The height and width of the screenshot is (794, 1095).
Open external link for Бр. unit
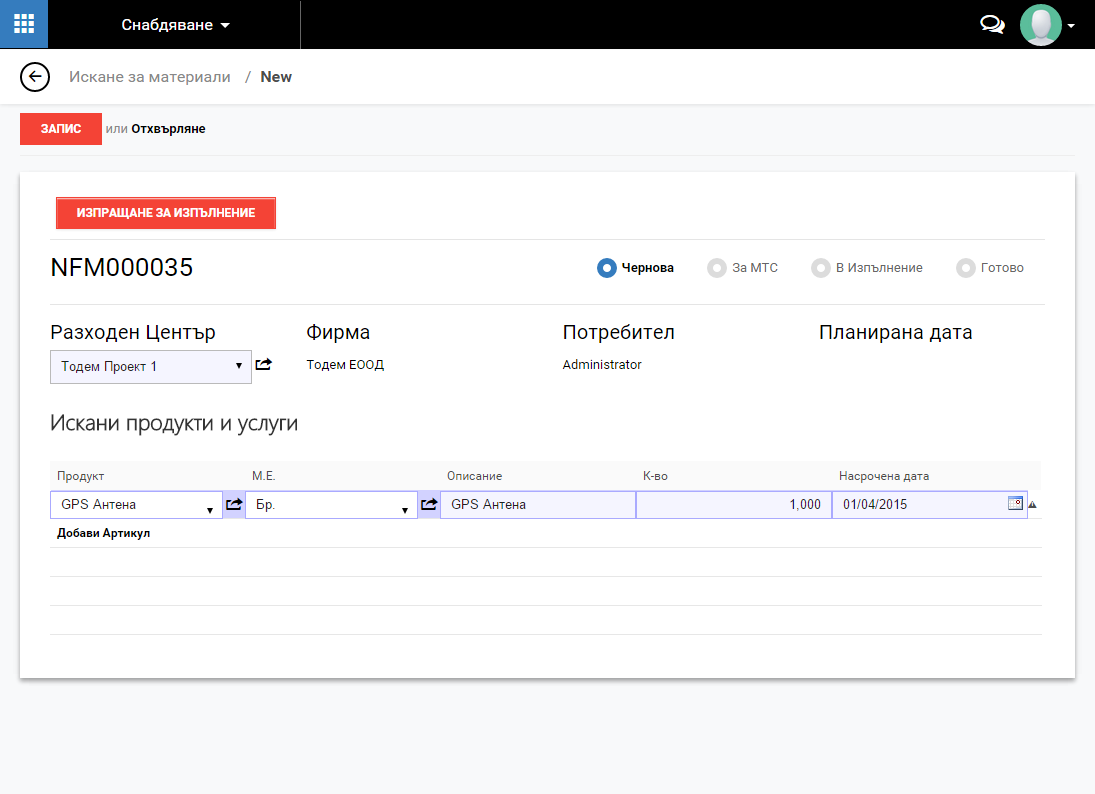(x=429, y=505)
